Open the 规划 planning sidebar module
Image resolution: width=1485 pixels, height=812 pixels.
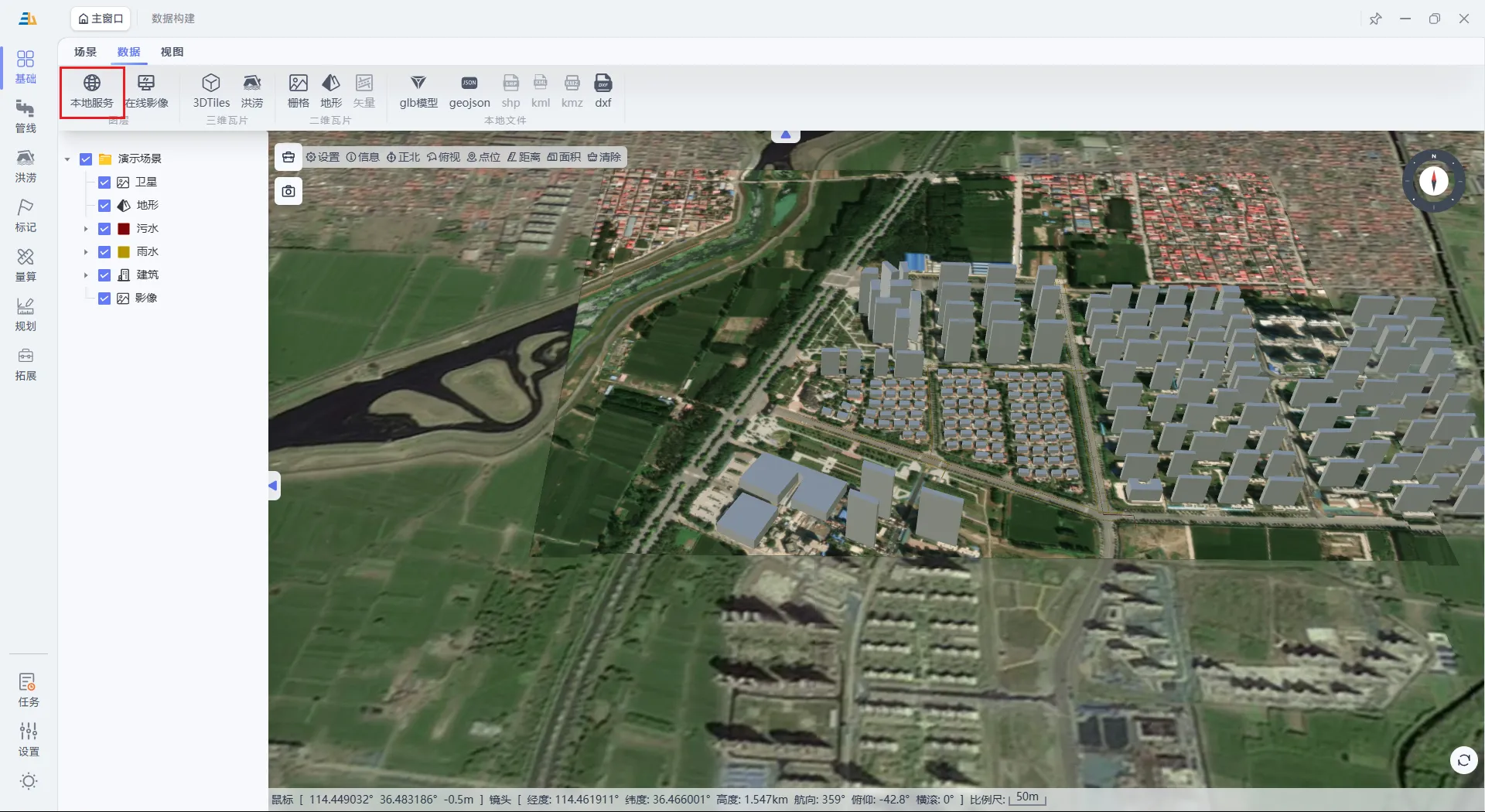pos(26,315)
